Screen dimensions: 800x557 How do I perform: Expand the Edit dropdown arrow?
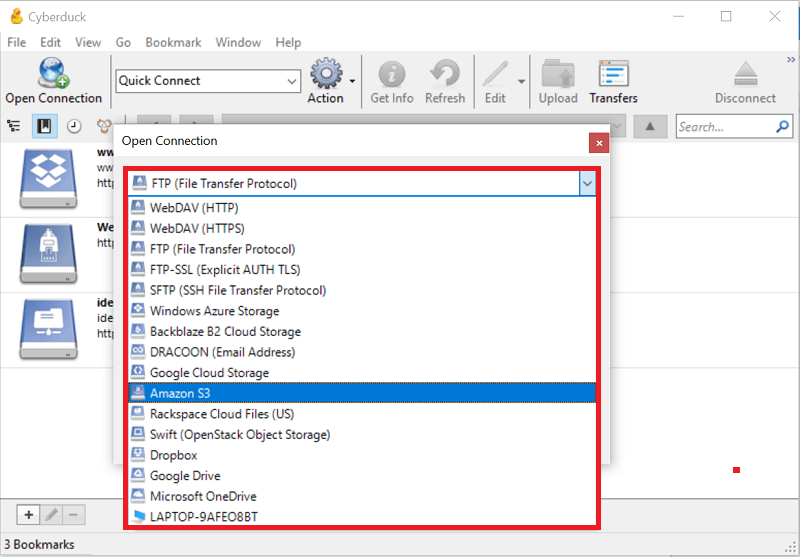(521, 81)
